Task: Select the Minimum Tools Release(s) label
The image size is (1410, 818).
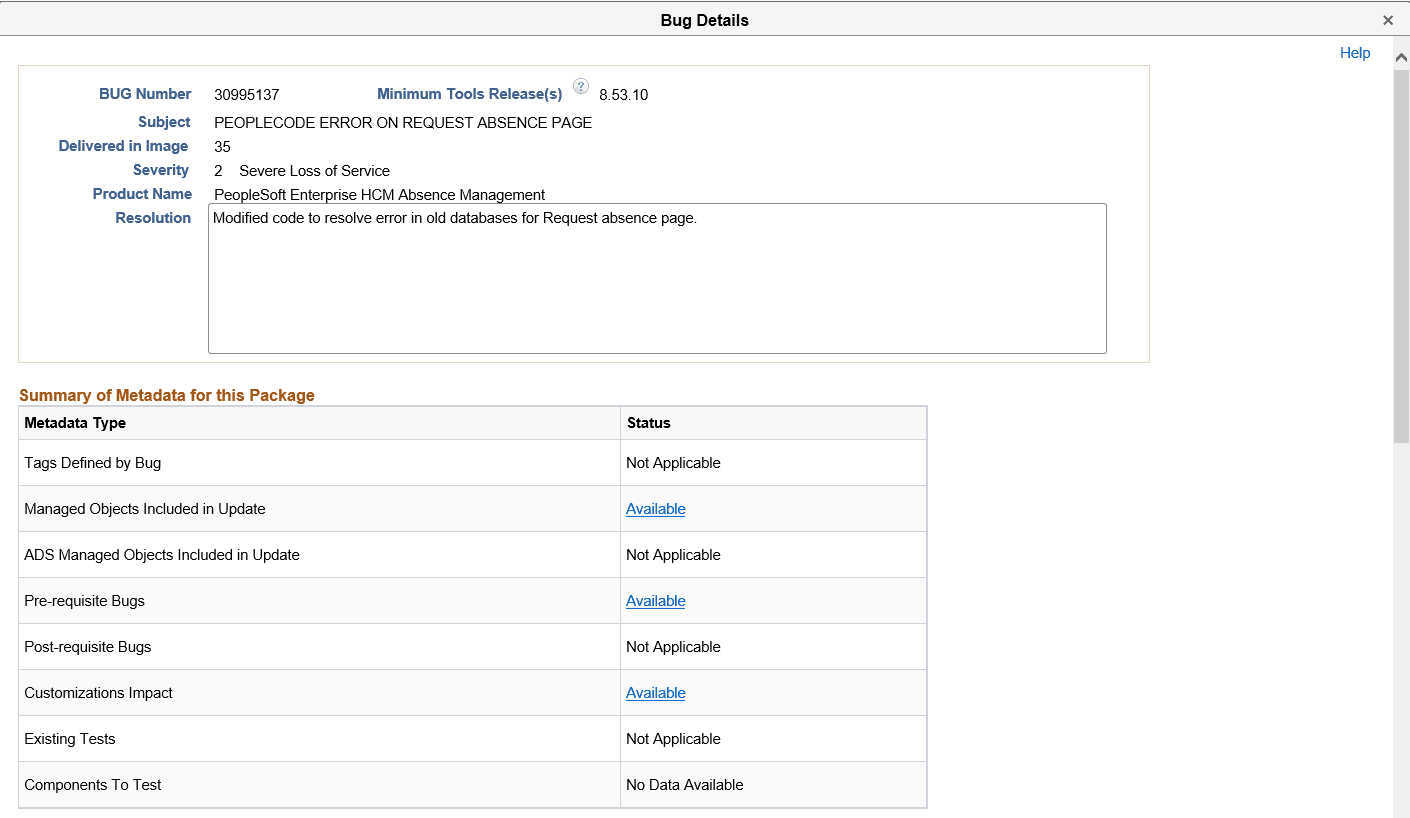Action: (469, 93)
